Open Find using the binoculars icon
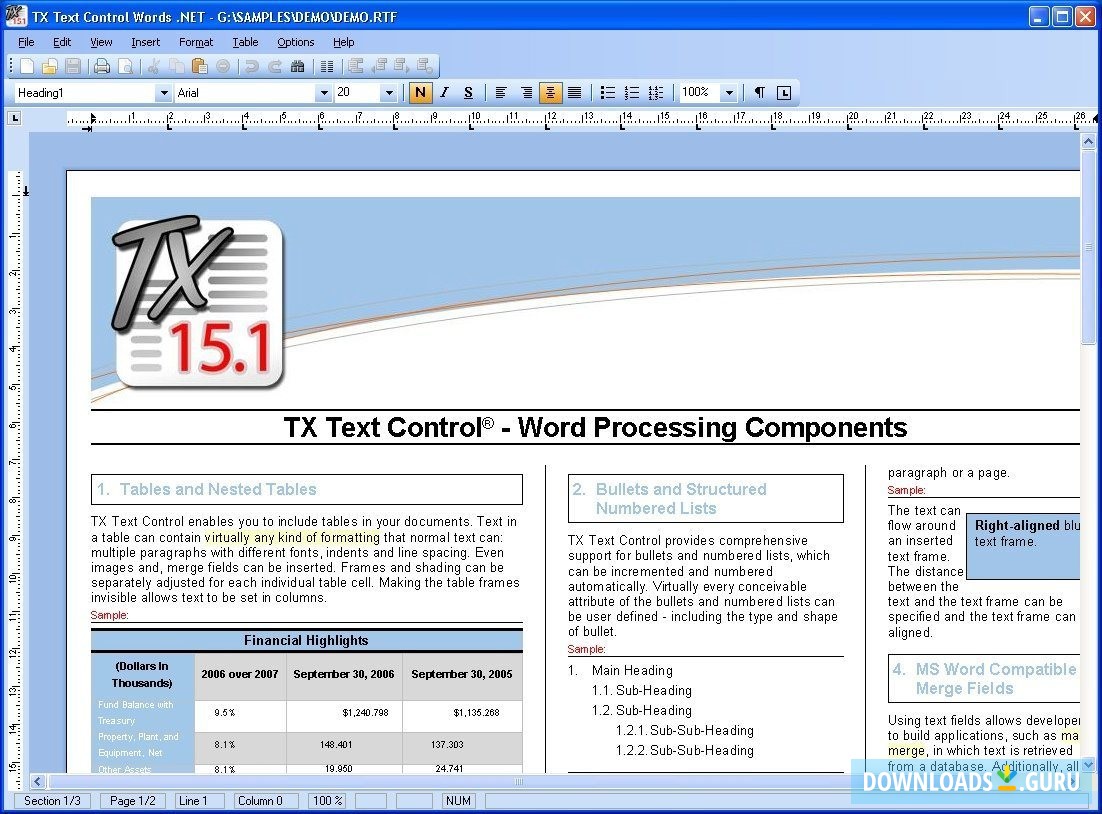Screen dimensions: 1102x814 296,66
